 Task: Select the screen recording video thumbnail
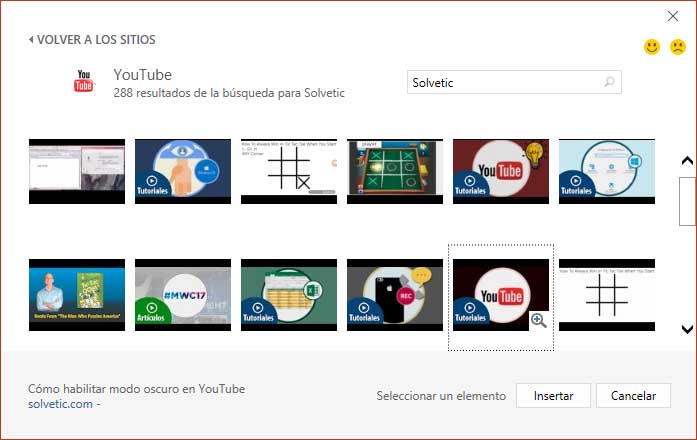(x=77, y=172)
